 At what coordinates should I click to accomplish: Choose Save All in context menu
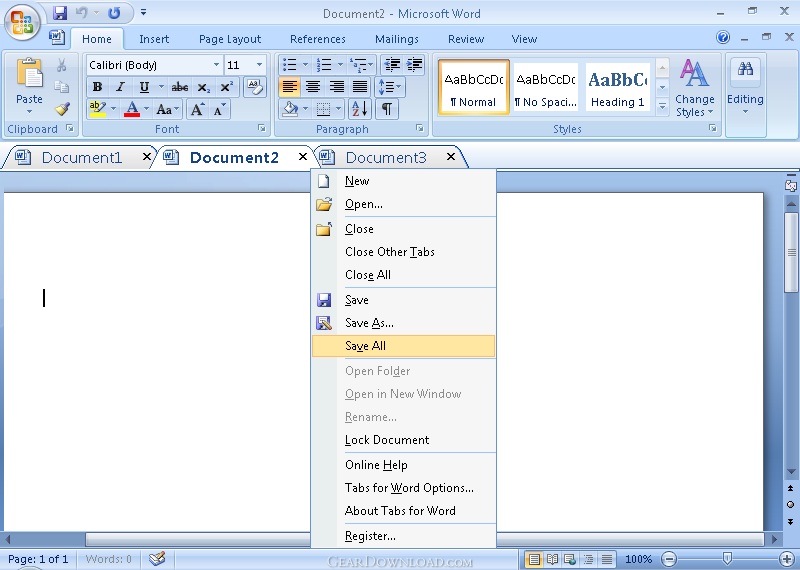403,346
